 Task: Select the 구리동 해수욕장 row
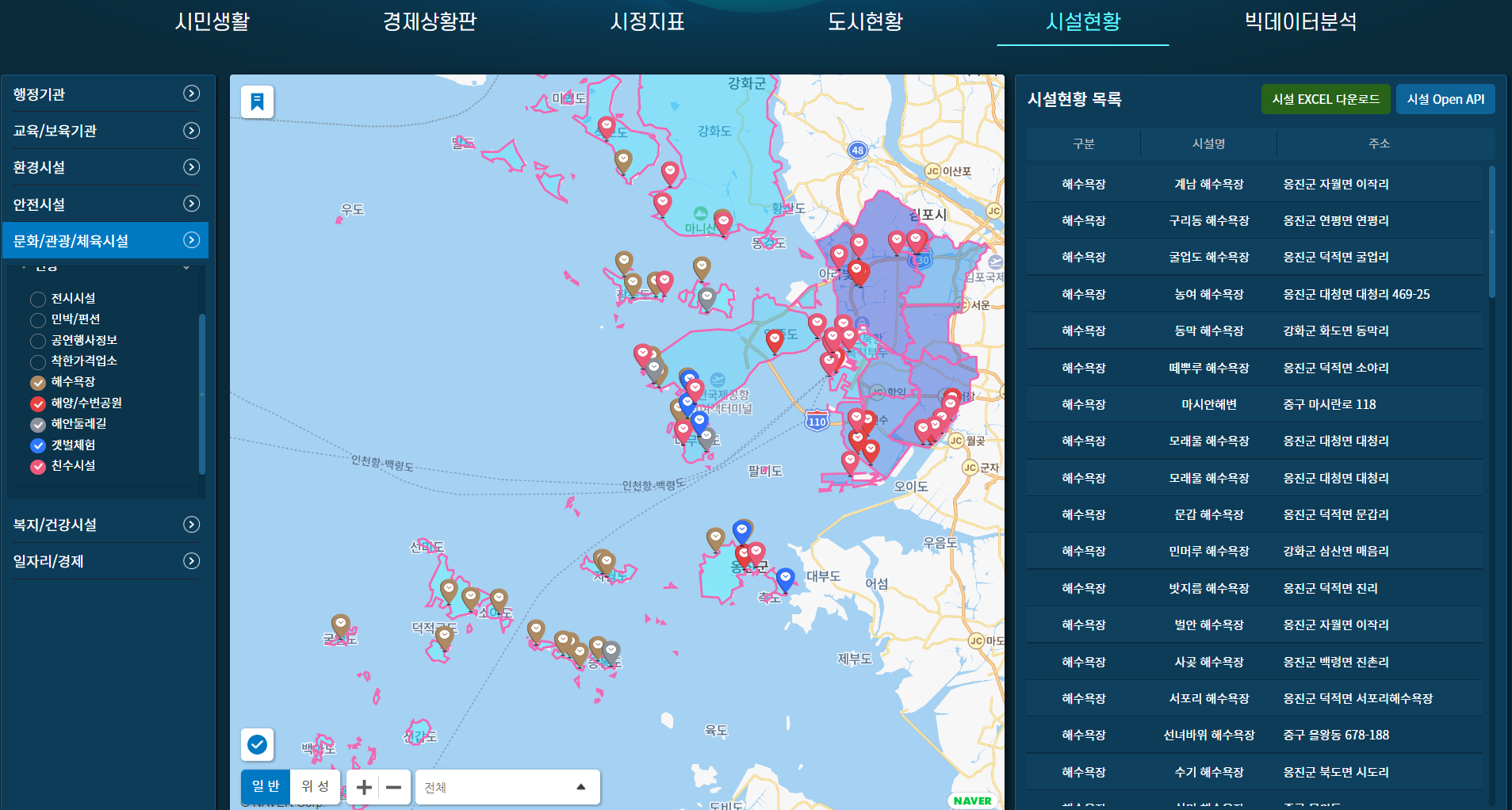[1254, 220]
